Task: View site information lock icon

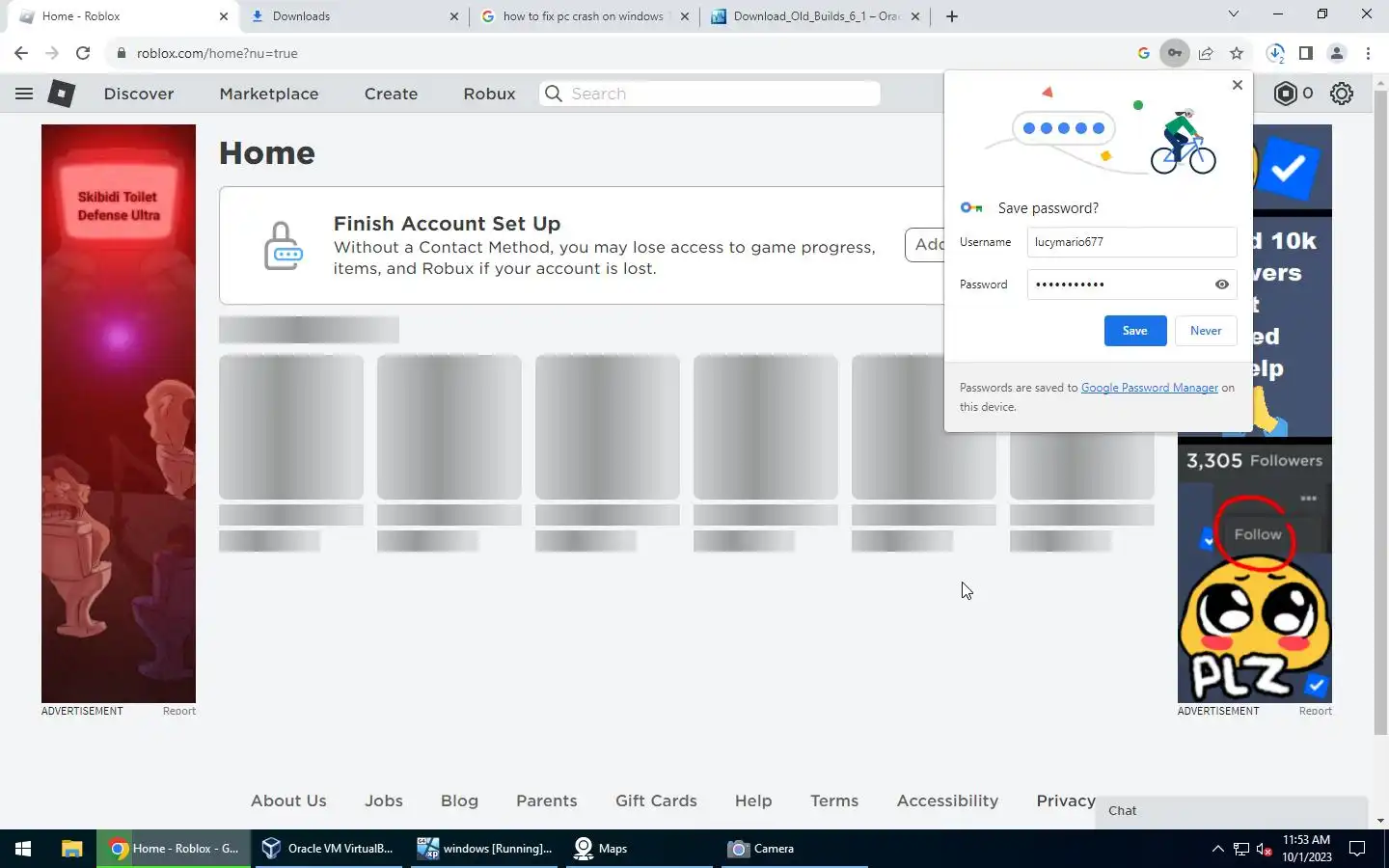Action: coord(122,53)
